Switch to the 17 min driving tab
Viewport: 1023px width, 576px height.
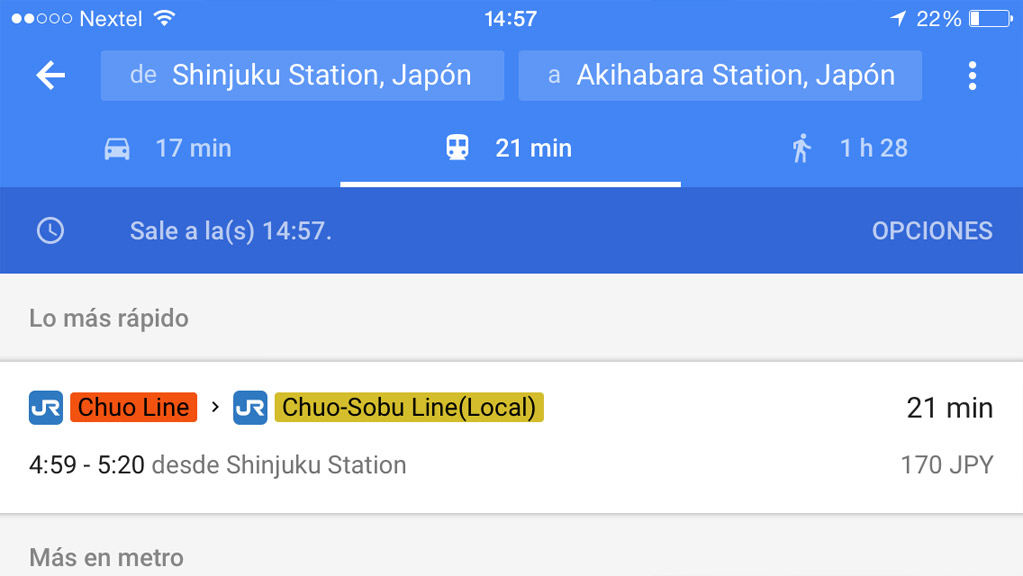[170, 149]
